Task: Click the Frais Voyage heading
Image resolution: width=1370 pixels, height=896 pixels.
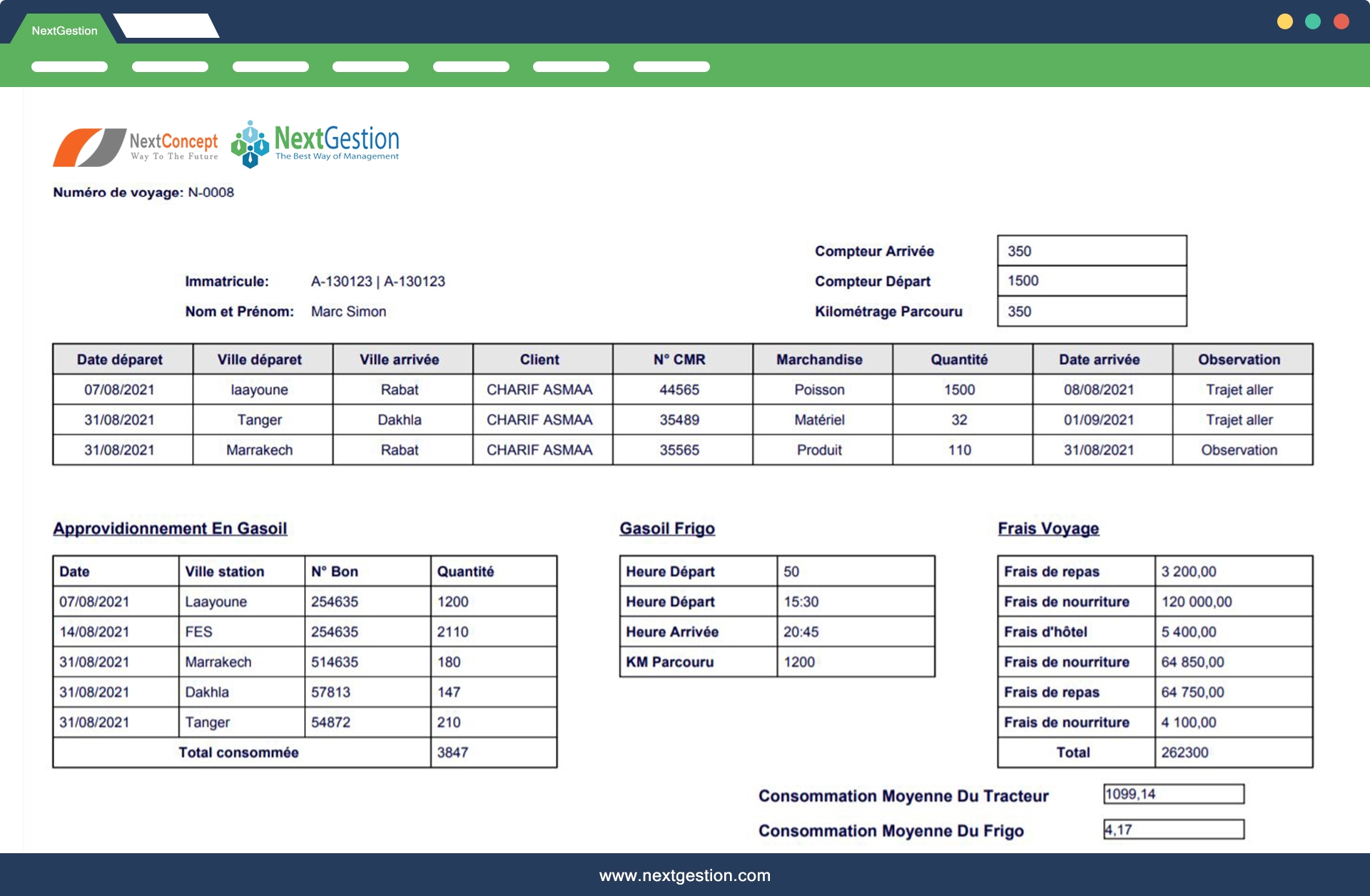Action: point(1047,528)
